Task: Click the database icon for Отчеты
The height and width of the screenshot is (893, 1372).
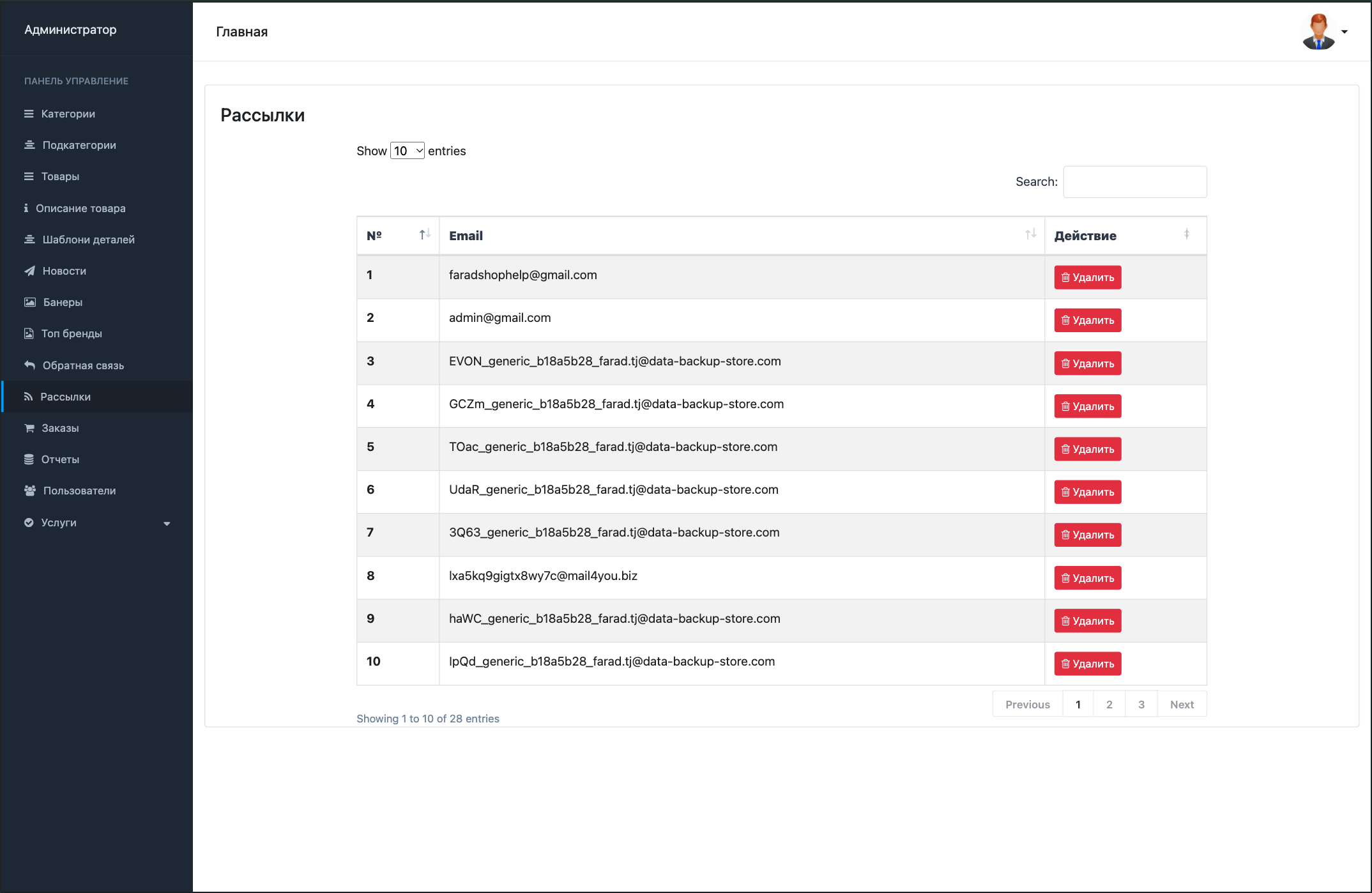Action: coord(29,459)
